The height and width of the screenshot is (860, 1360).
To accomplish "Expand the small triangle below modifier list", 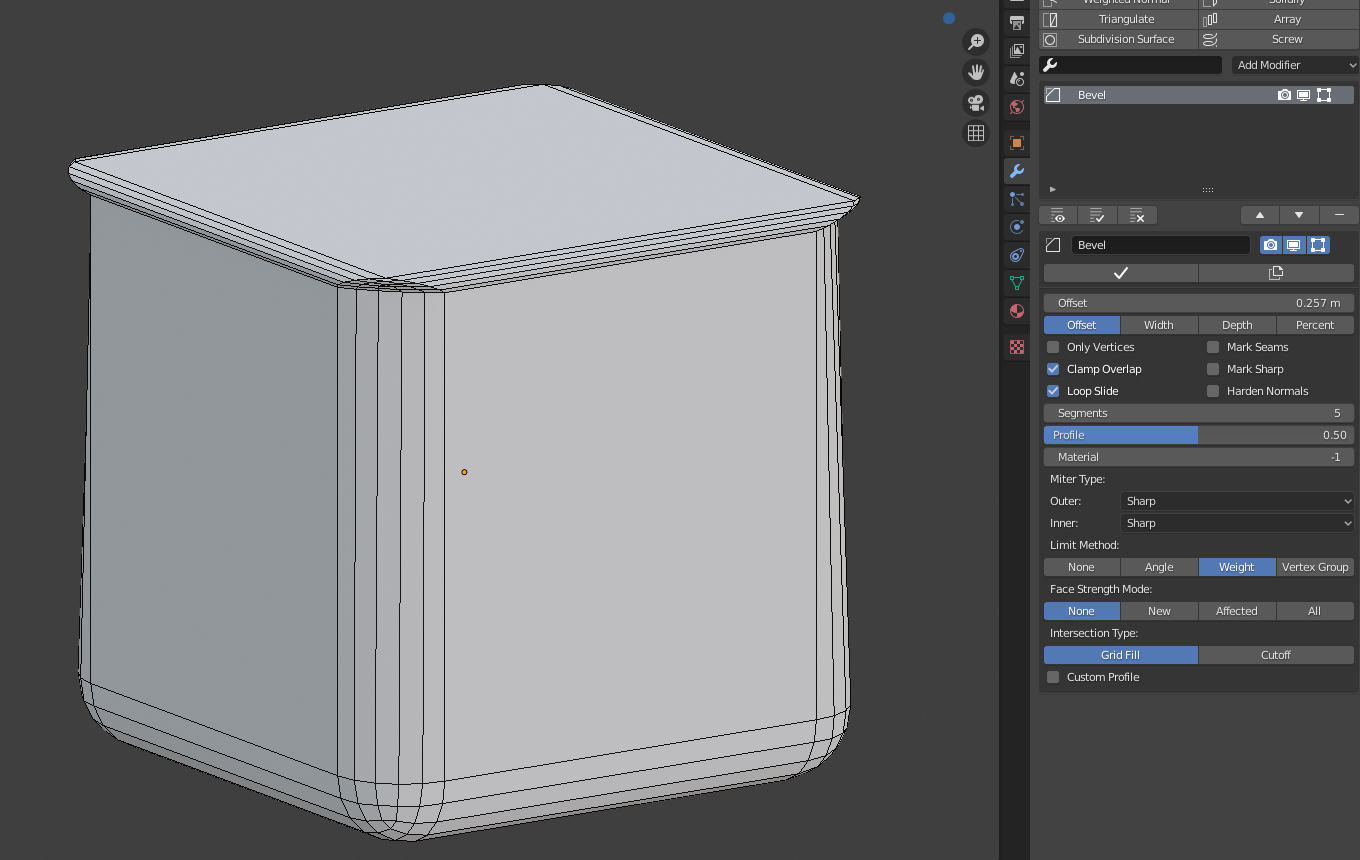I will coord(1053,189).
